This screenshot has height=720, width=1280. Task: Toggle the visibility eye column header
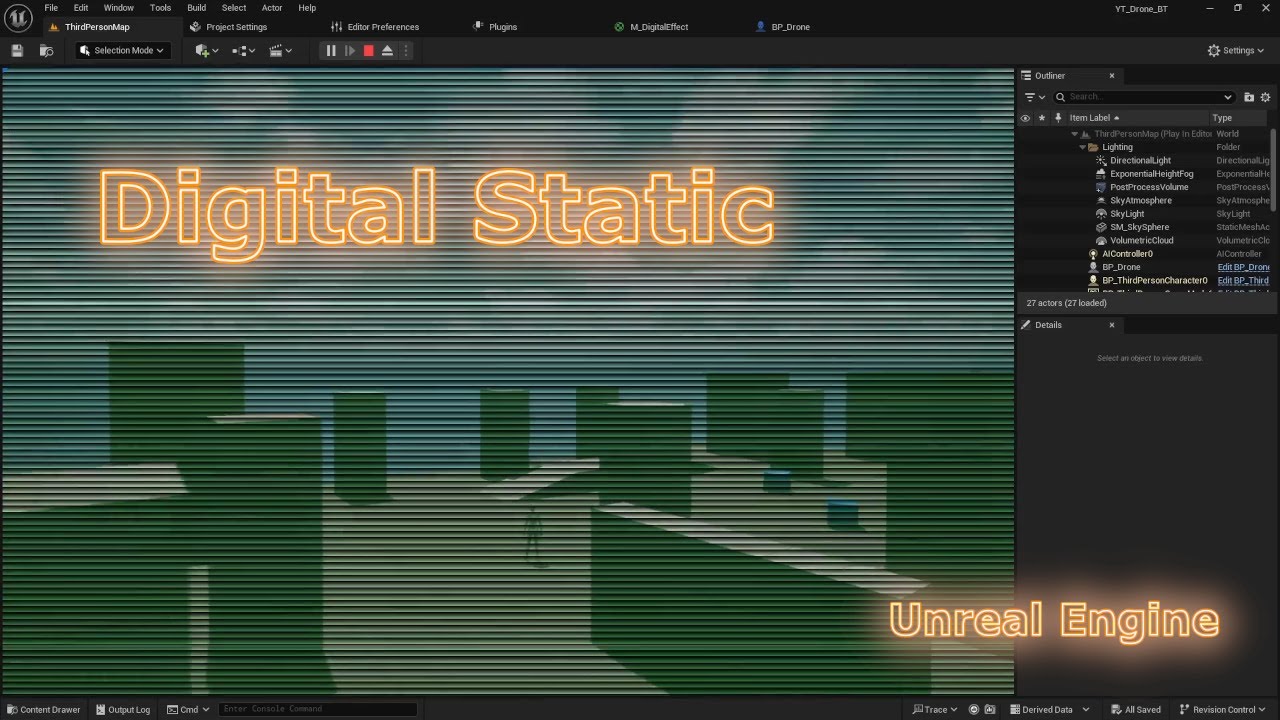(1025, 118)
